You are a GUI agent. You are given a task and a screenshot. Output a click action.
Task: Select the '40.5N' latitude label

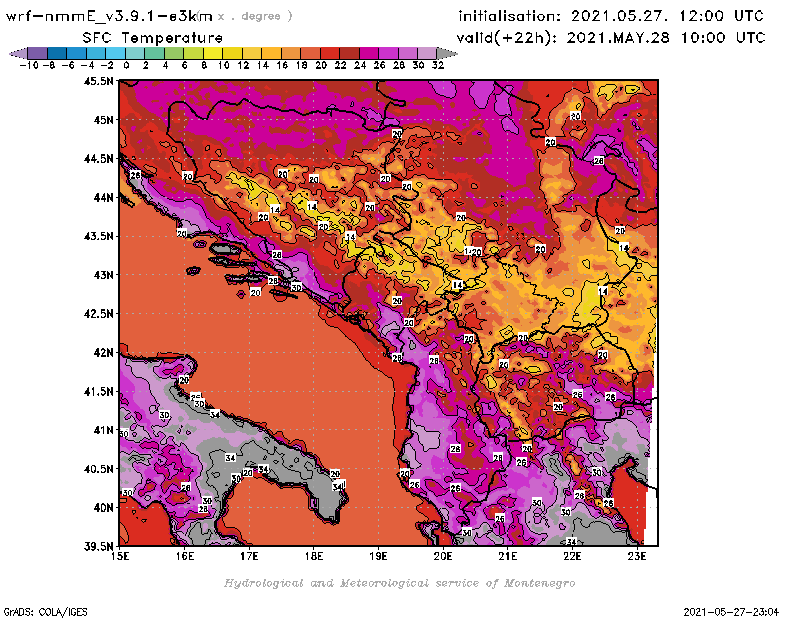click(x=98, y=469)
